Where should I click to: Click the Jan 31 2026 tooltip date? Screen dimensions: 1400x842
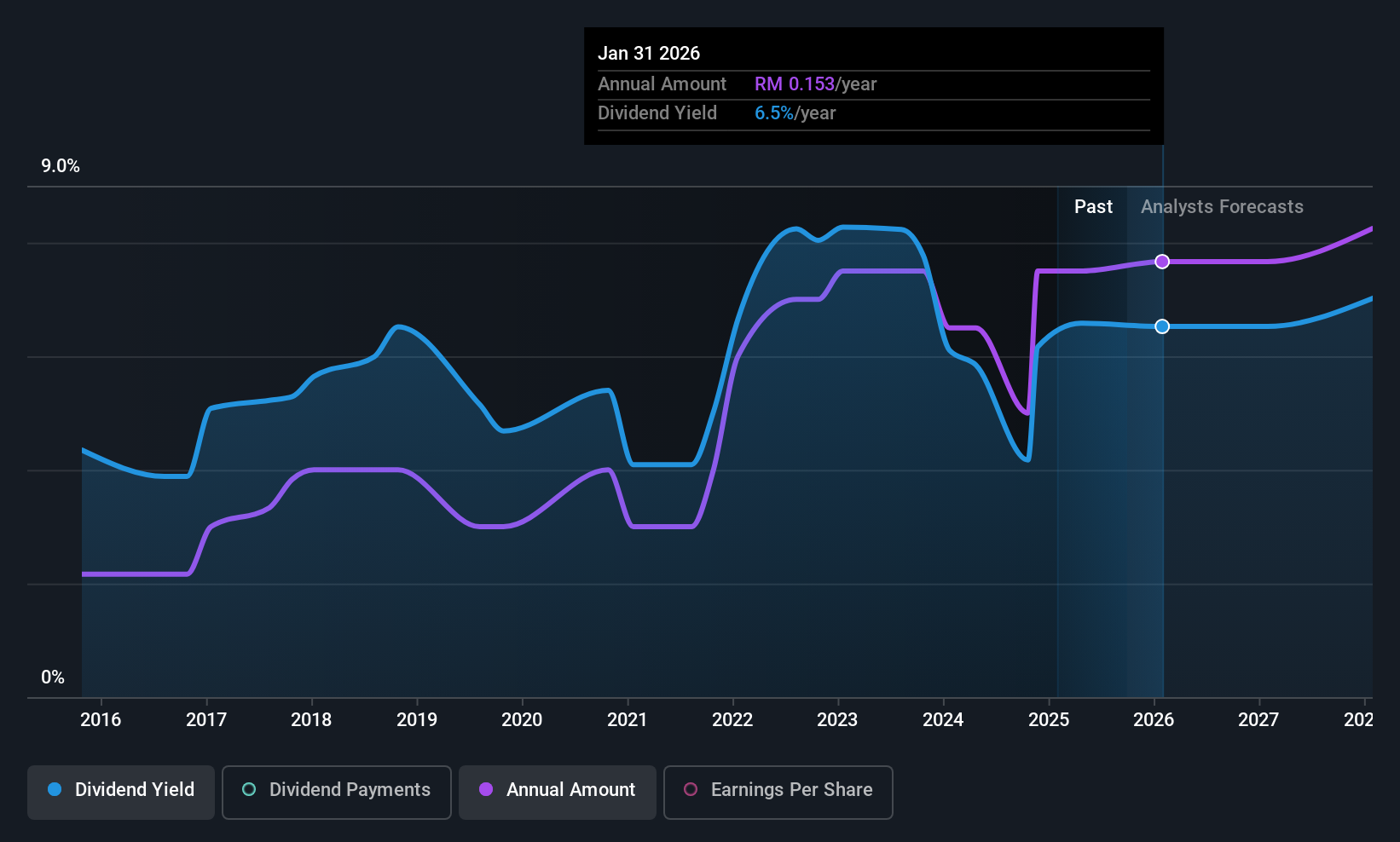point(649,54)
